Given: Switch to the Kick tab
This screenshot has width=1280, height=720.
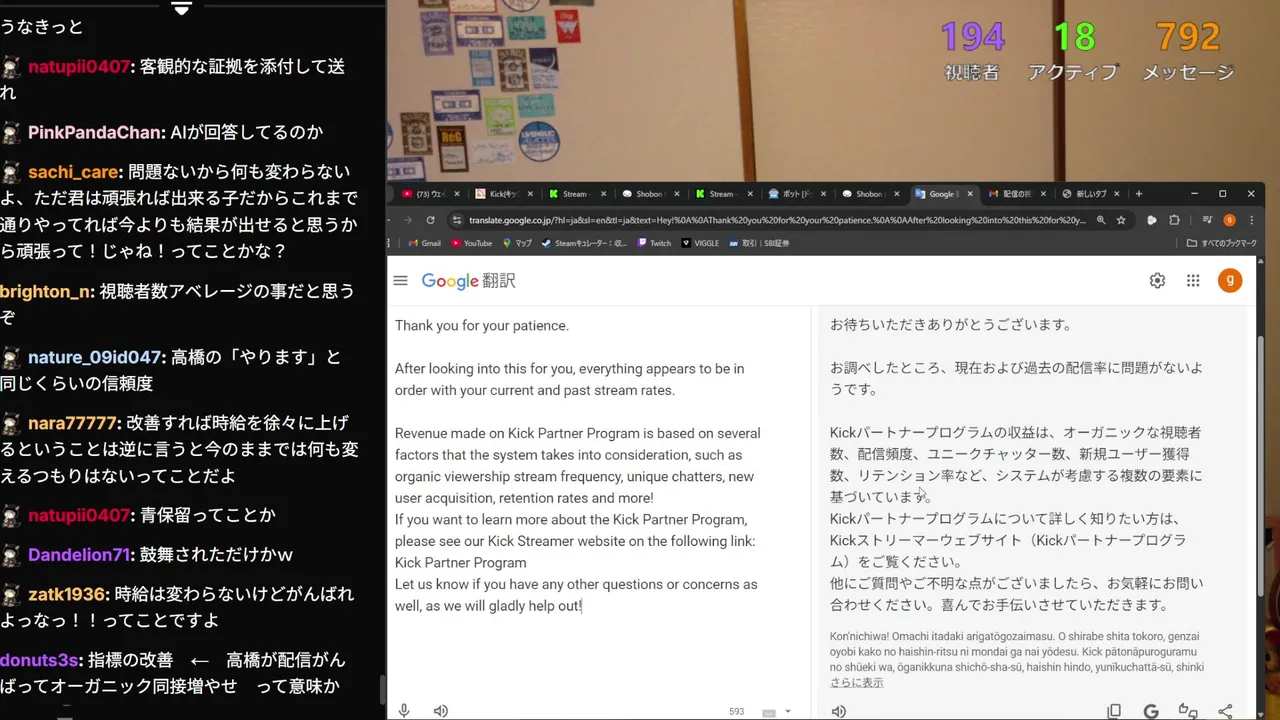Looking at the screenshot, I should coord(503,194).
